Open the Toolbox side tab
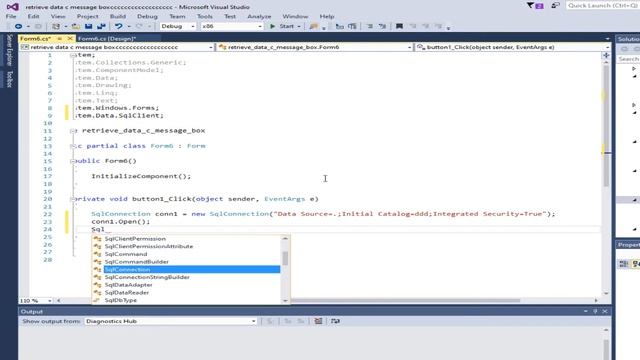The height and width of the screenshot is (360, 640). pos(9,79)
